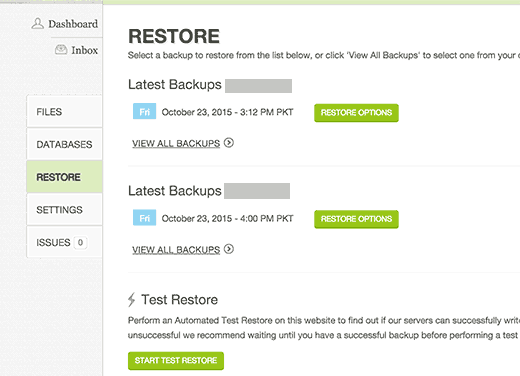Open the Dashboard link
The height and width of the screenshot is (376, 520).
click(73, 24)
